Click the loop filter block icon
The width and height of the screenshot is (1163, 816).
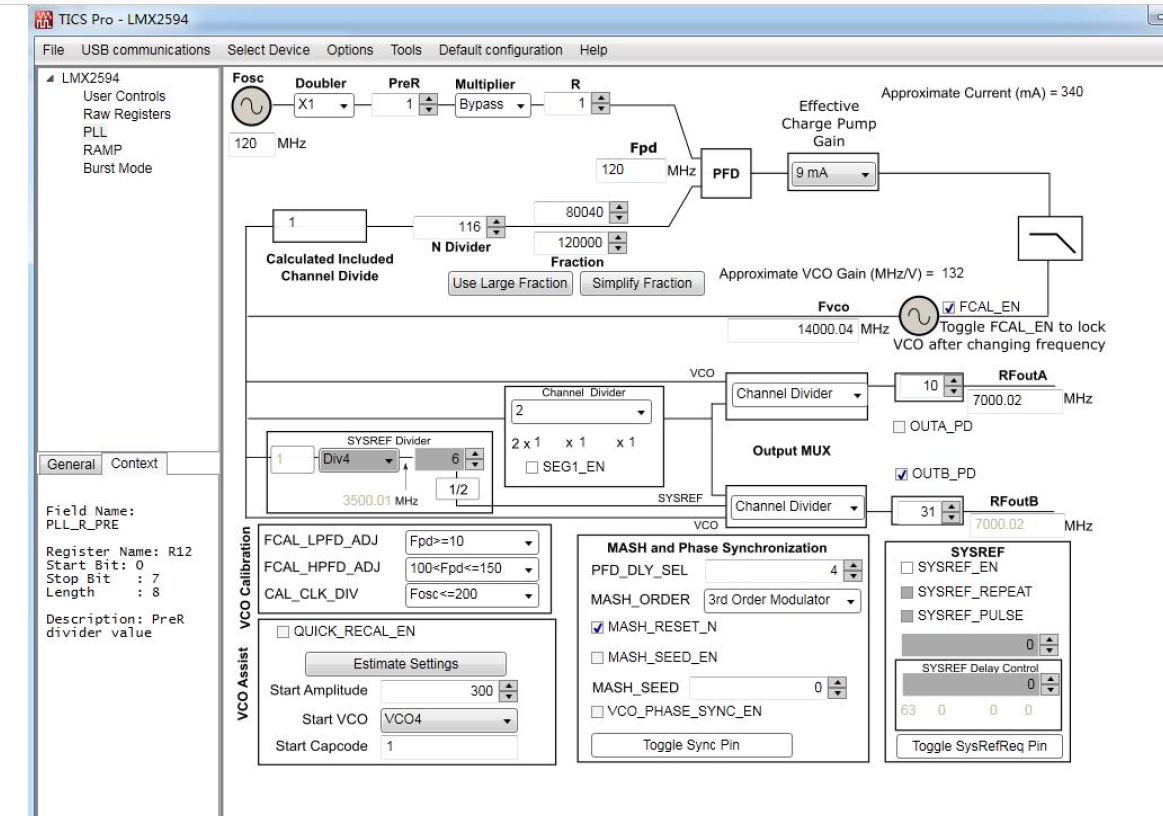coord(1050,238)
